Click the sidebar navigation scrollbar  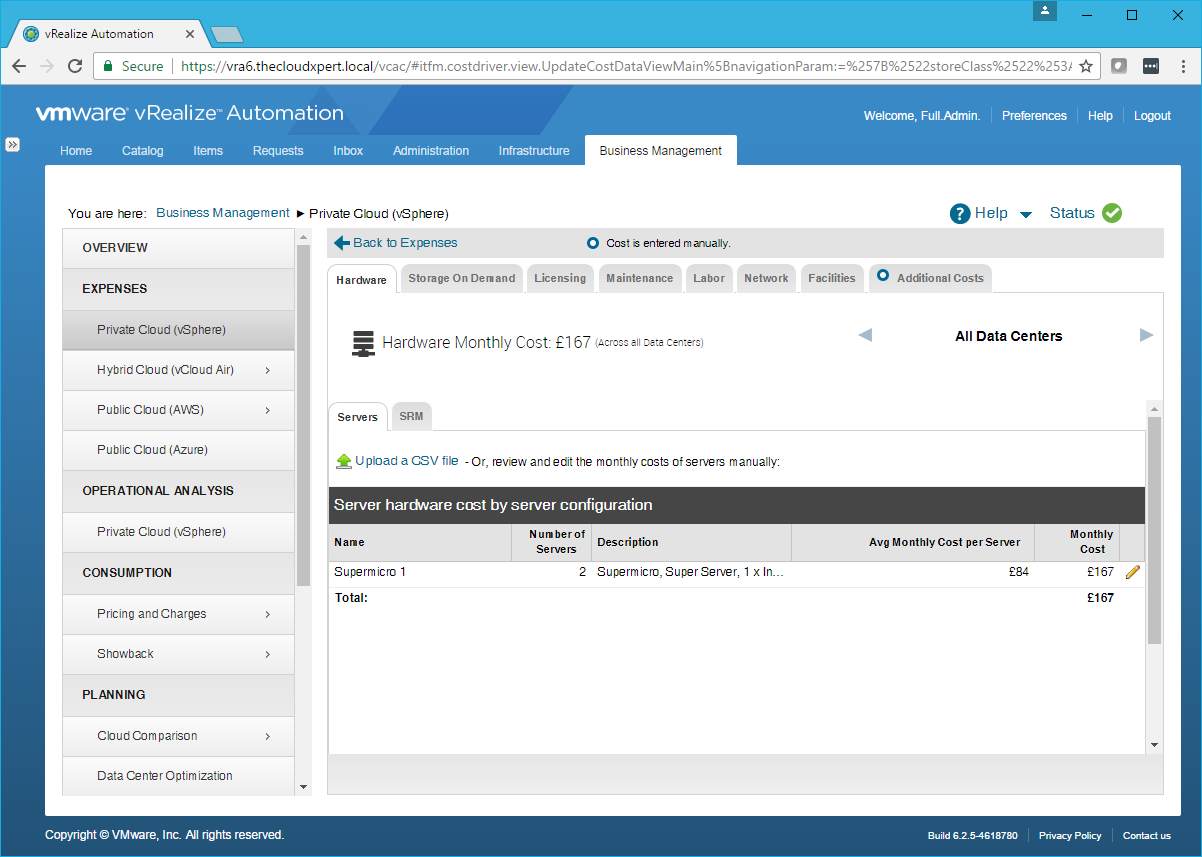point(304,410)
